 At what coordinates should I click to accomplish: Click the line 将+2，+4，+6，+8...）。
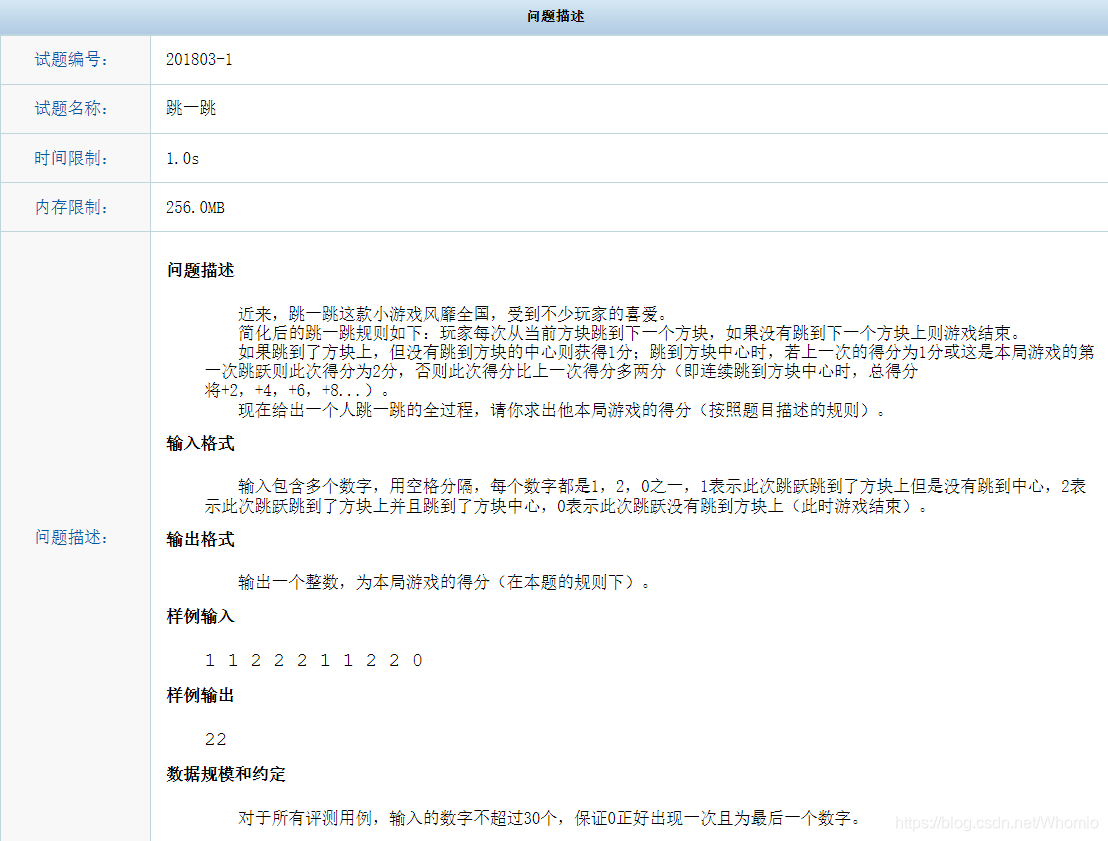click(x=297, y=390)
